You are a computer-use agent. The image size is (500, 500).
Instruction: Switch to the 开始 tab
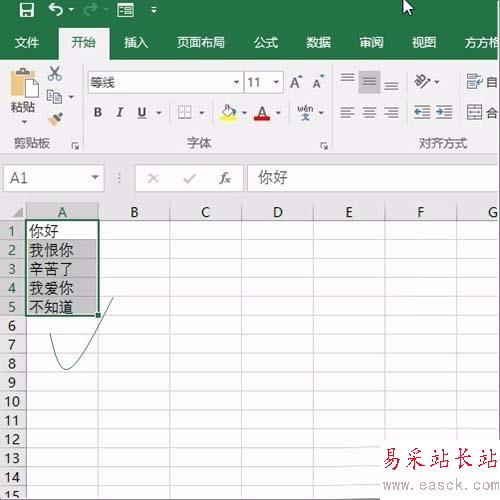click(84, 43)
